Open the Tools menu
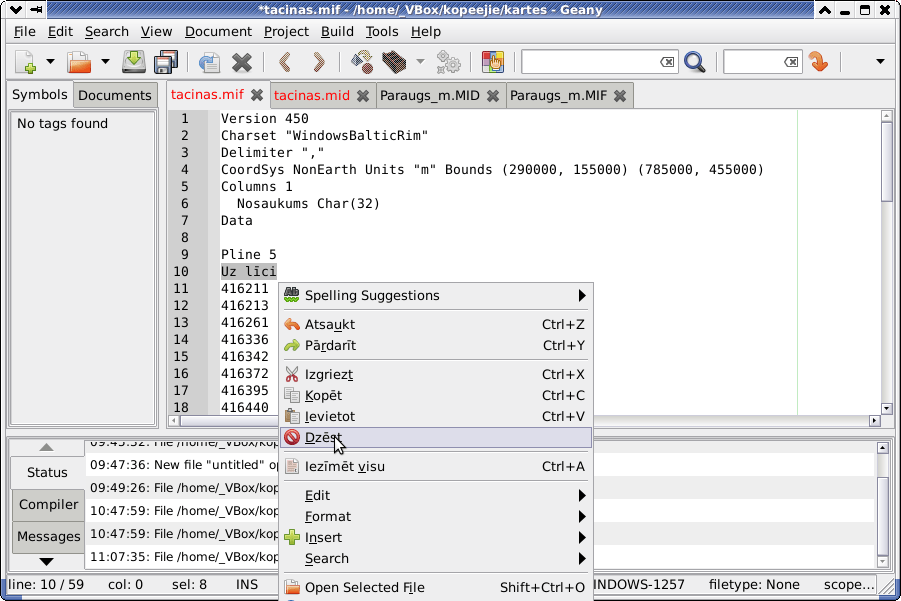Screen dimensions: 901x601 (382, 32)
